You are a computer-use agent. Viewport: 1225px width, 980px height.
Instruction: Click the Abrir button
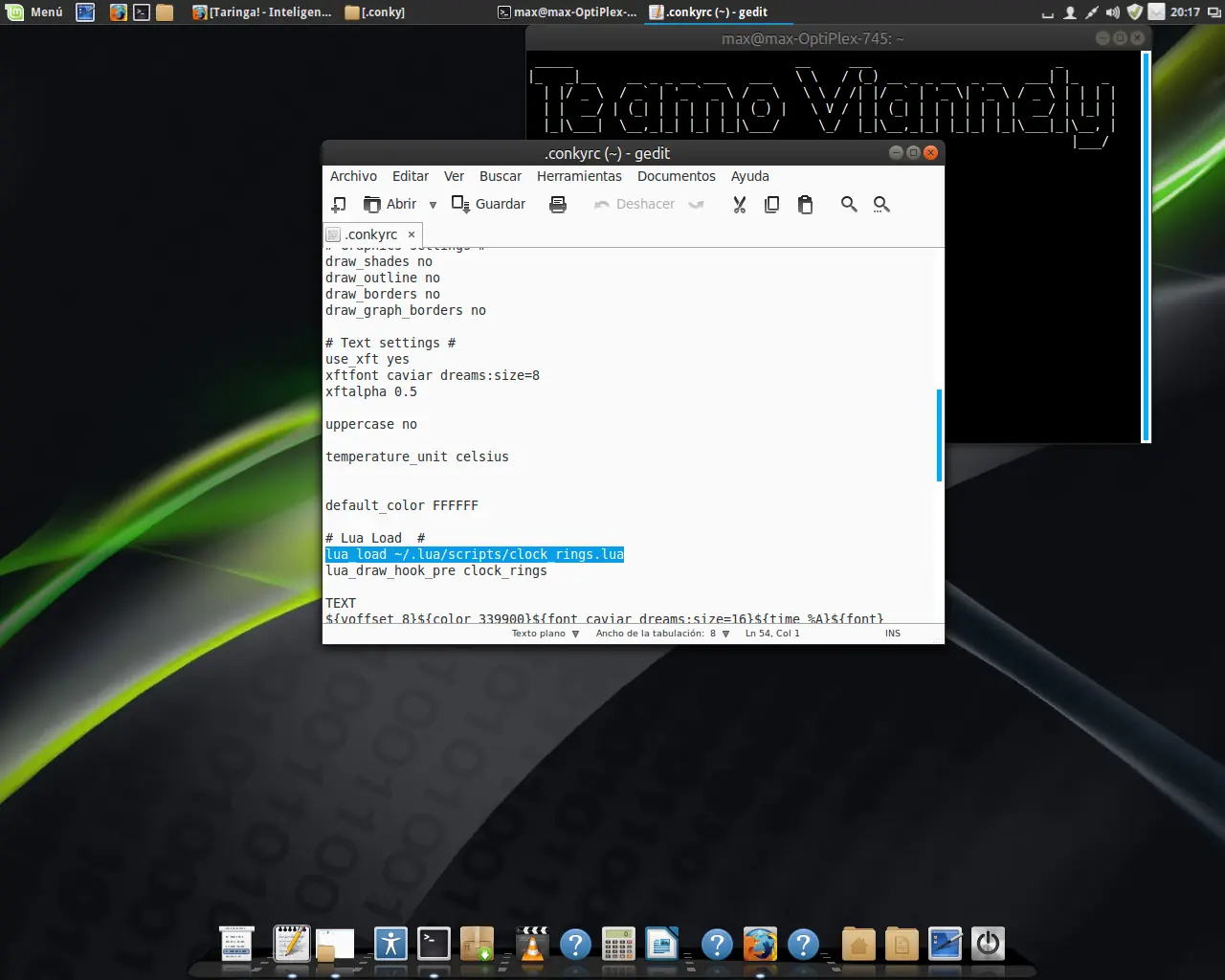390,205
